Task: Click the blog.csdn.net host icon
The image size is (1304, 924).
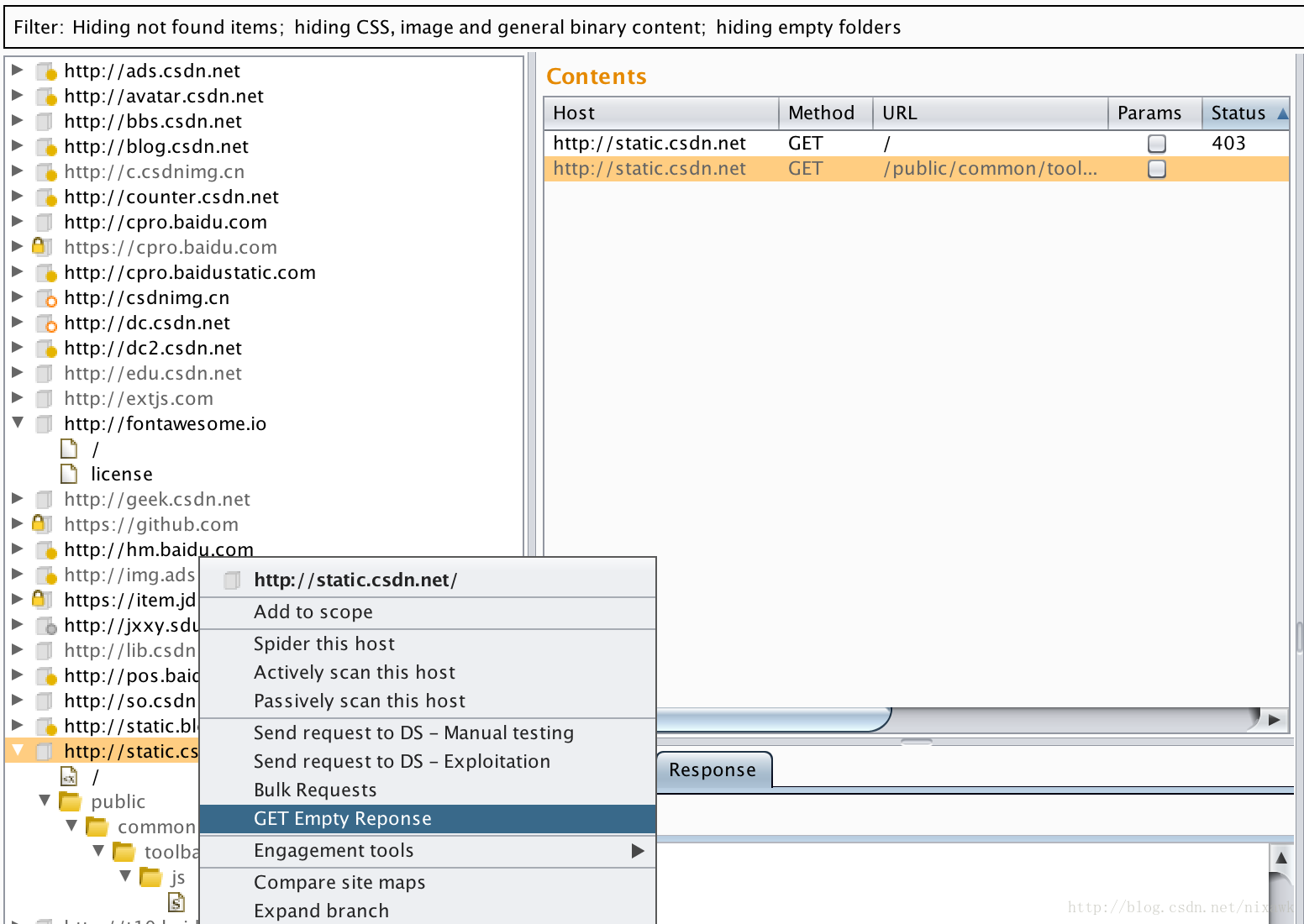Action: click(46, 147)
